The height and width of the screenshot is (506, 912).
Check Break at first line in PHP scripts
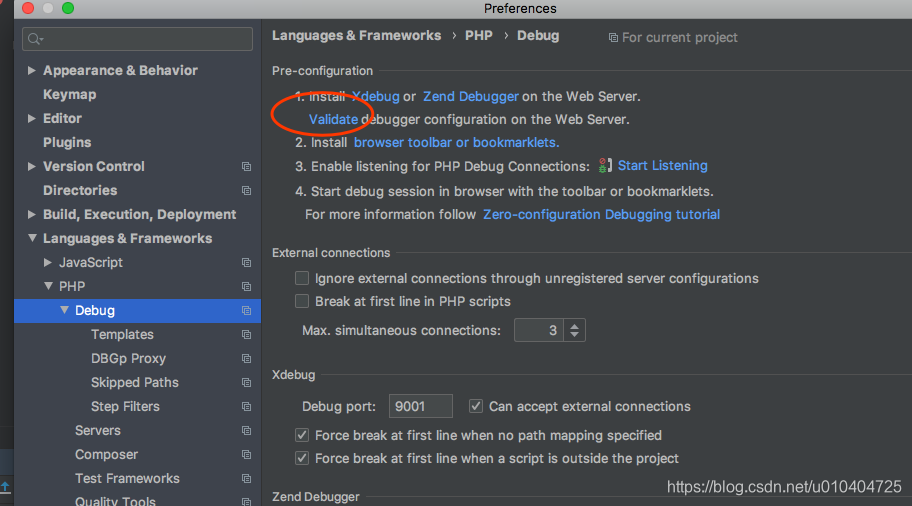(x=302, y=301)
